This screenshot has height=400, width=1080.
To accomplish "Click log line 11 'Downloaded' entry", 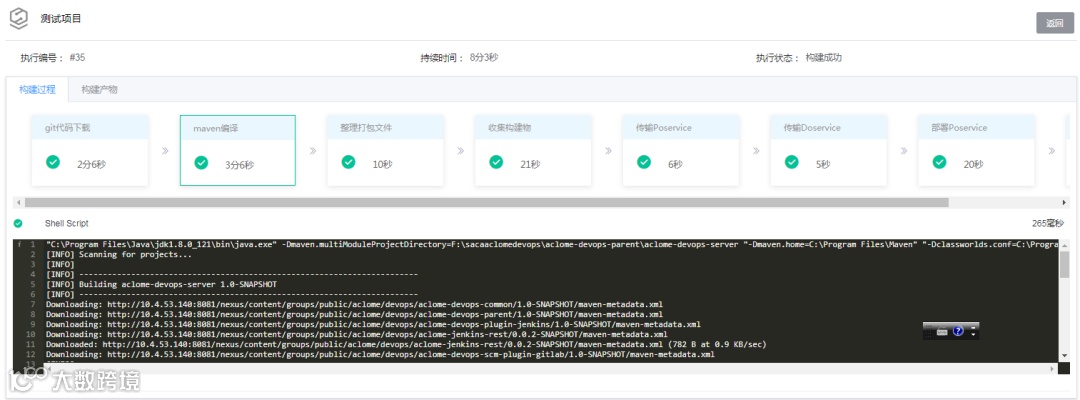I will 406,344.
